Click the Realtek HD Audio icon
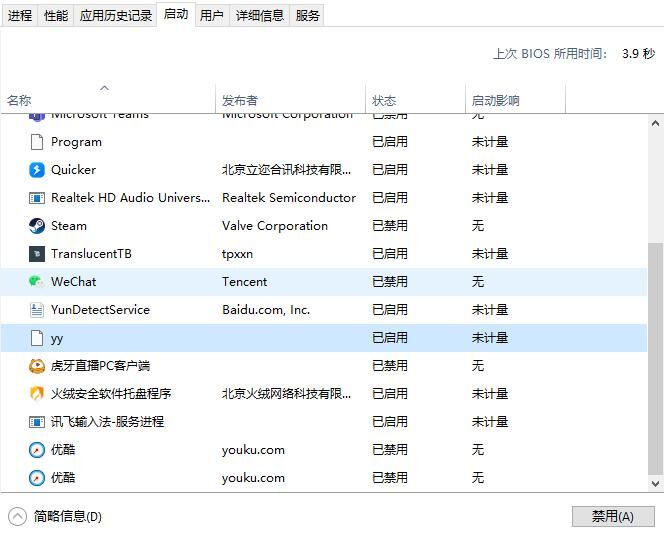 (37, 198)
